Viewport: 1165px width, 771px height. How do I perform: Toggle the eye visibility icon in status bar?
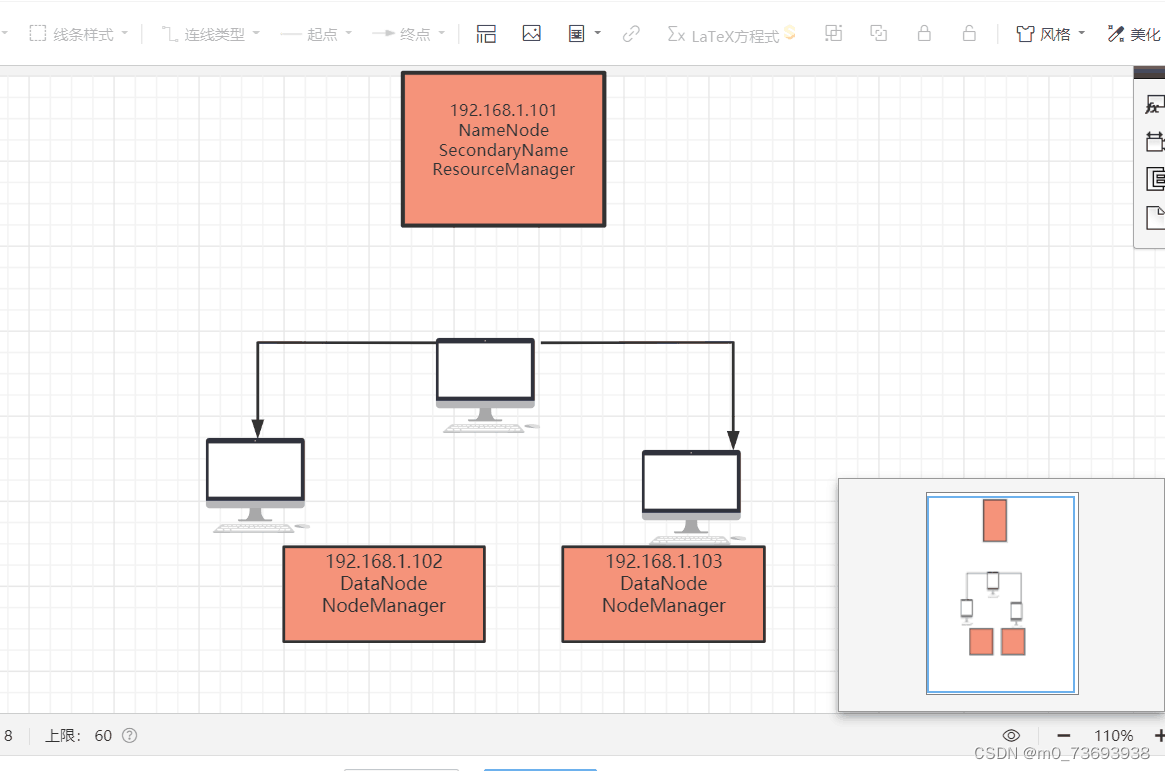click(1011, 735)
